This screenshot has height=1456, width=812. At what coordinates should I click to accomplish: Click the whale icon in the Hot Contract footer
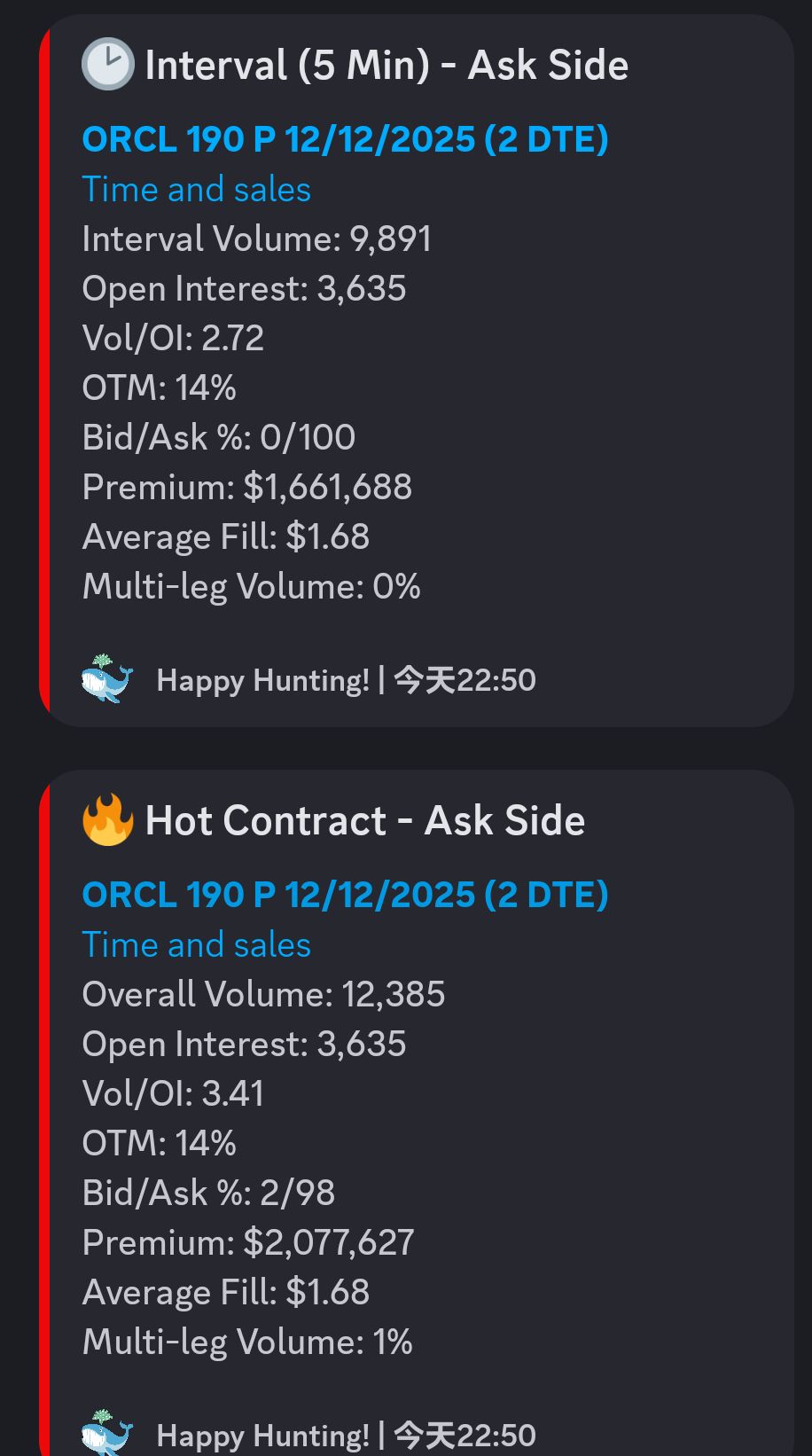coord(107,1432)
